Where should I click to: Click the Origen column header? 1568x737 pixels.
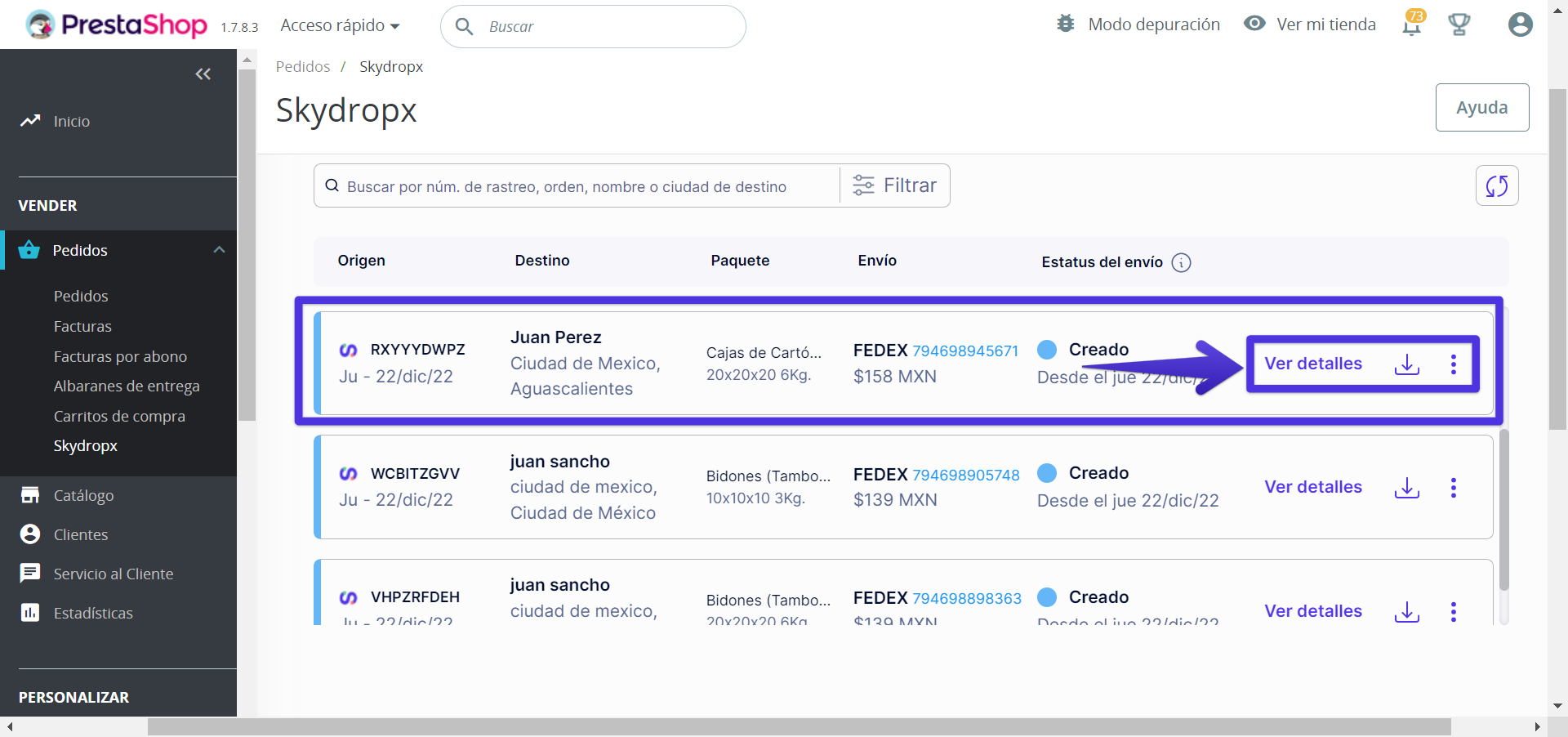click(x=361, y=260)
